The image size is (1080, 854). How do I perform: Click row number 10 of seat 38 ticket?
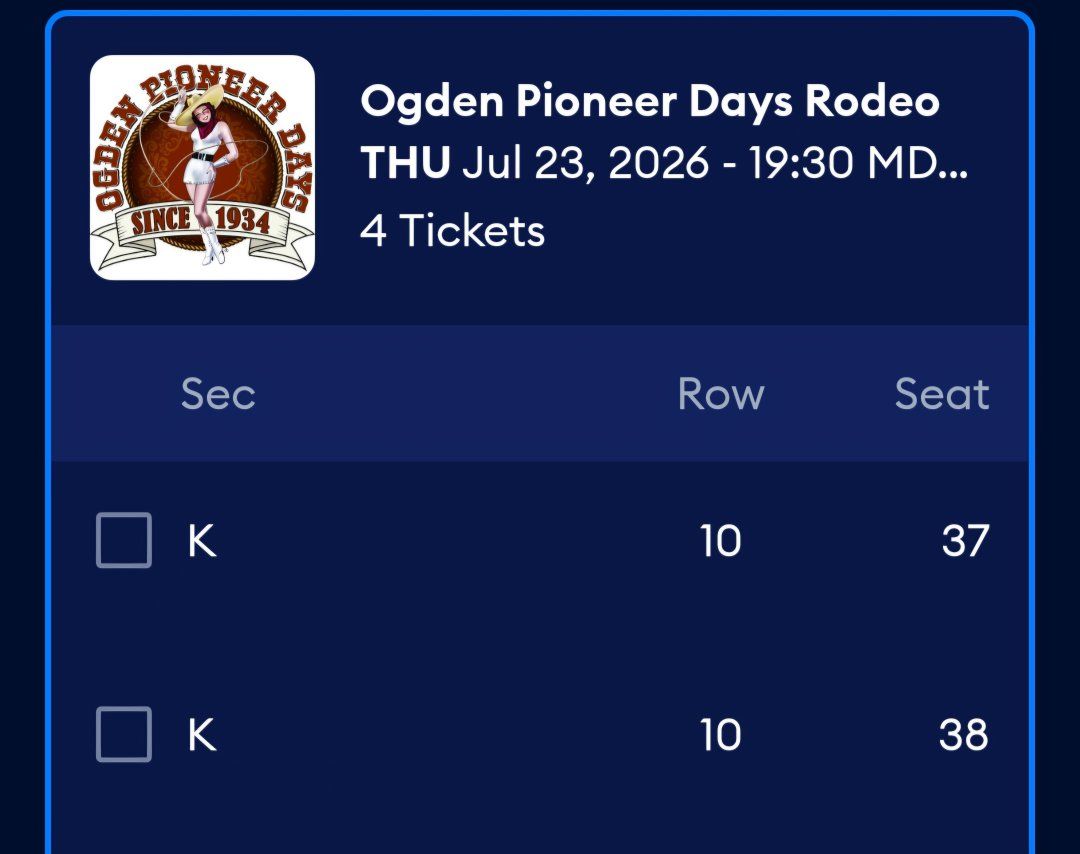pos(720,735)
